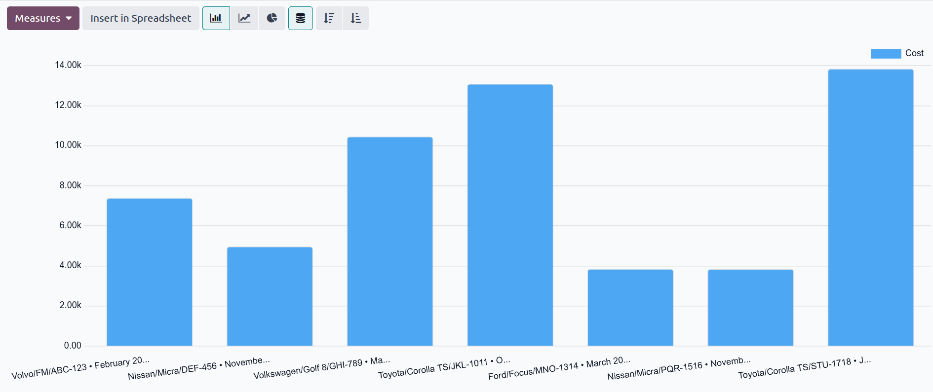
Task: Click the Measures caret arrow
Action: 69,18
